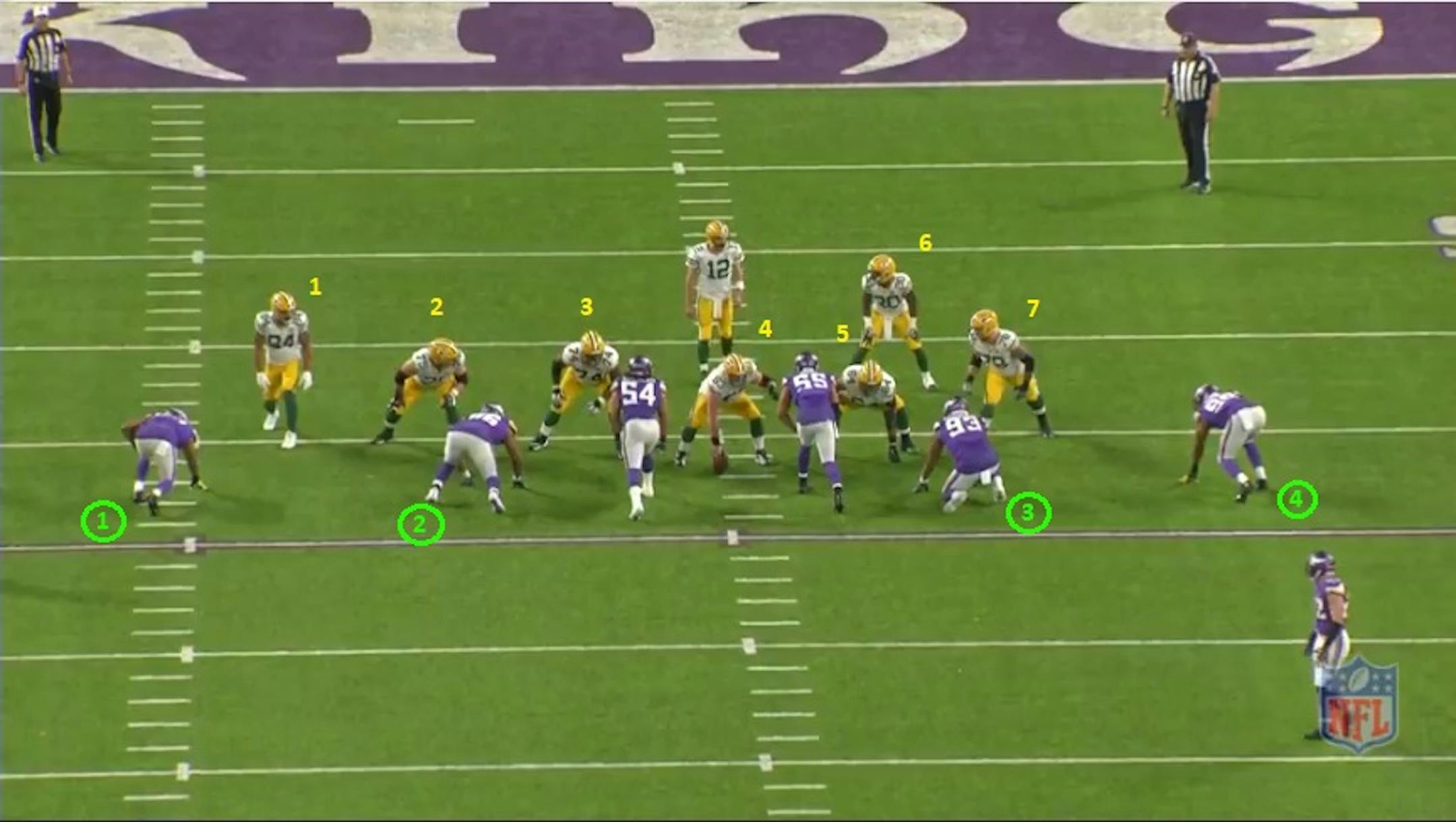
Task: Click the yellow number 1 label
Action: [315, 287]
